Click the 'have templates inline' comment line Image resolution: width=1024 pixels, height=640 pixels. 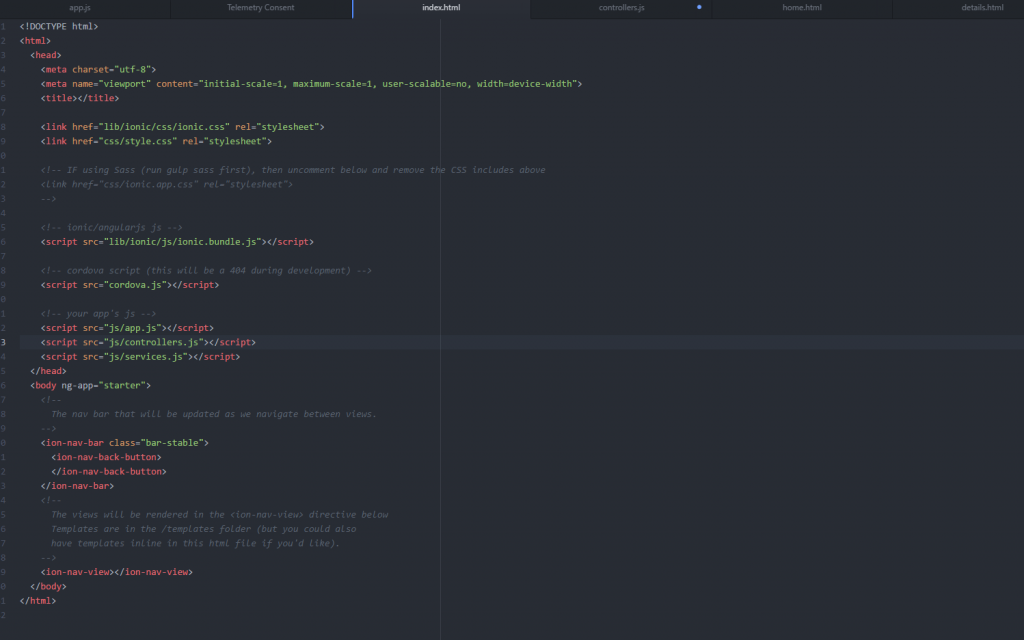coord(195,543)
